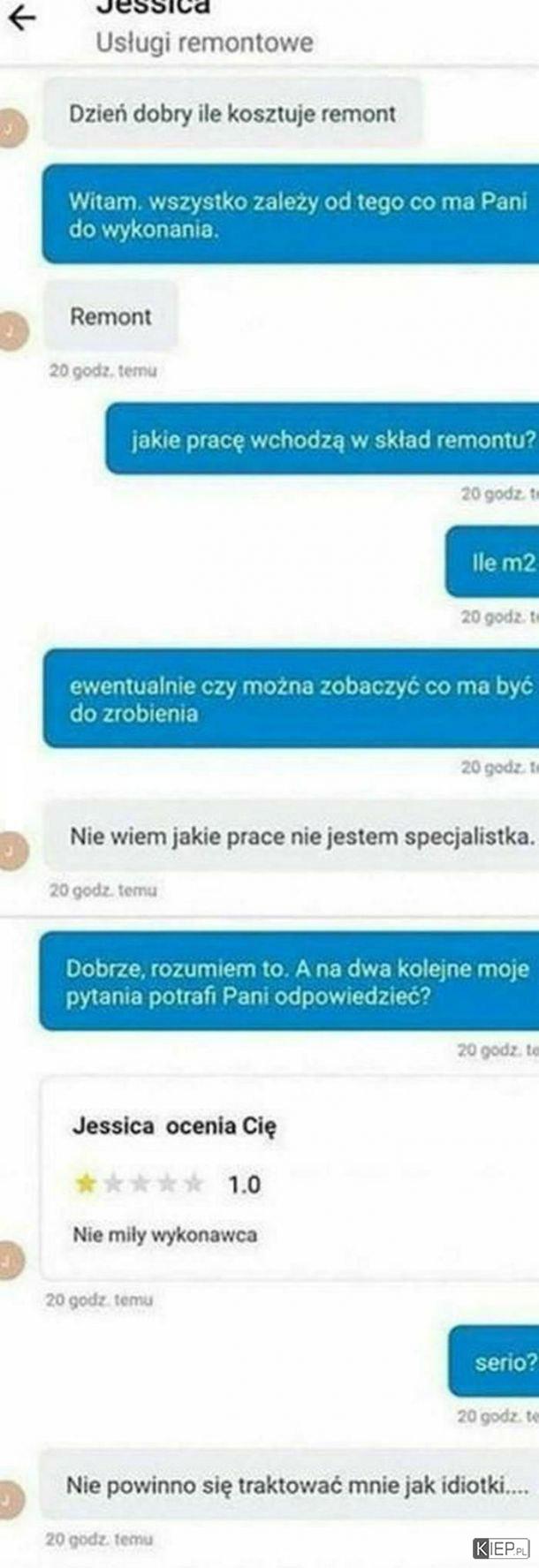Click the grey stars in rating row
Viewport: 539px width, 1568px height.
click(x=153, y=1183)
